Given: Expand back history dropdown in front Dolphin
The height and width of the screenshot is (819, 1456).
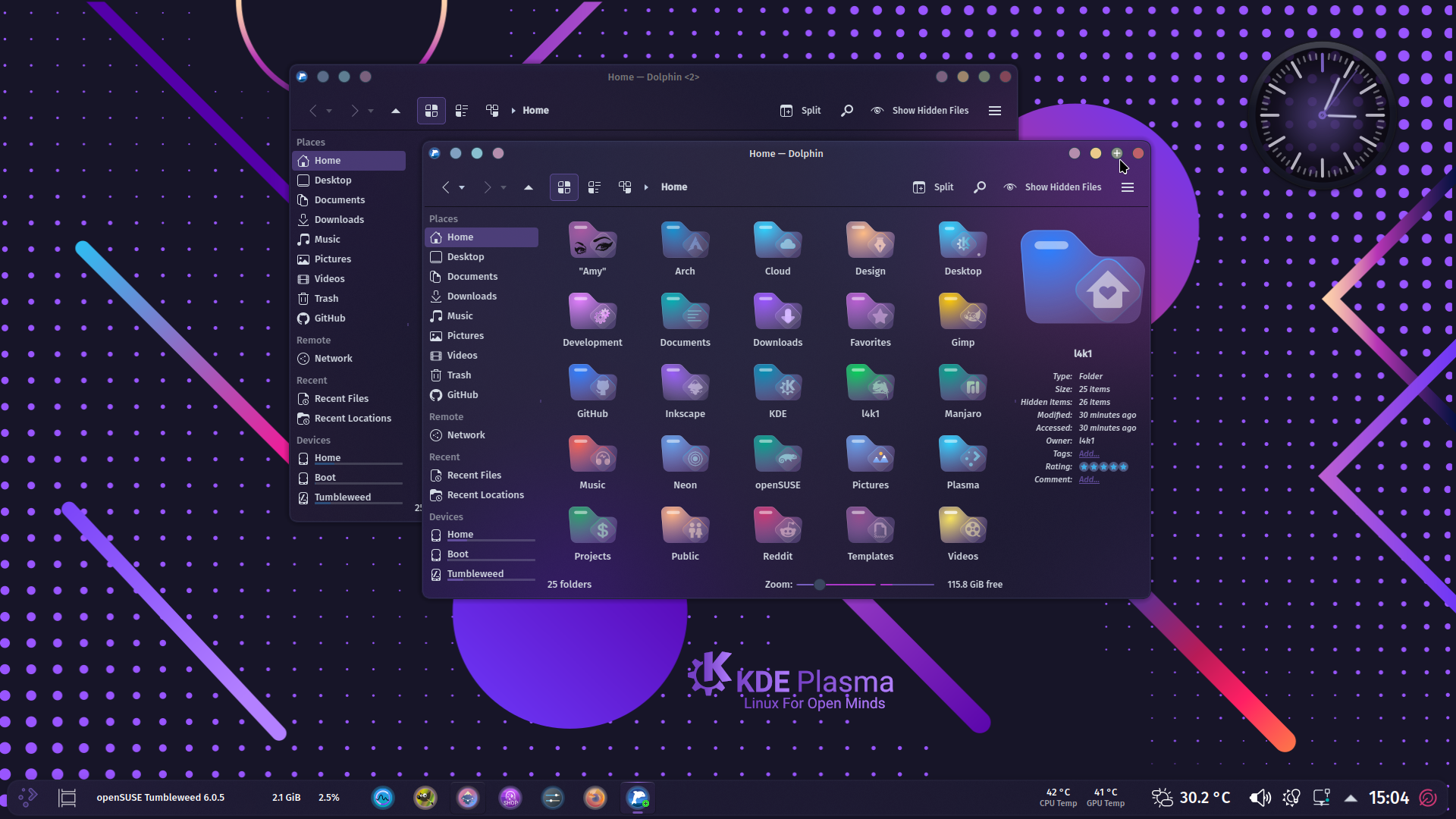Looking at the screenshot, I should [462, 188].
